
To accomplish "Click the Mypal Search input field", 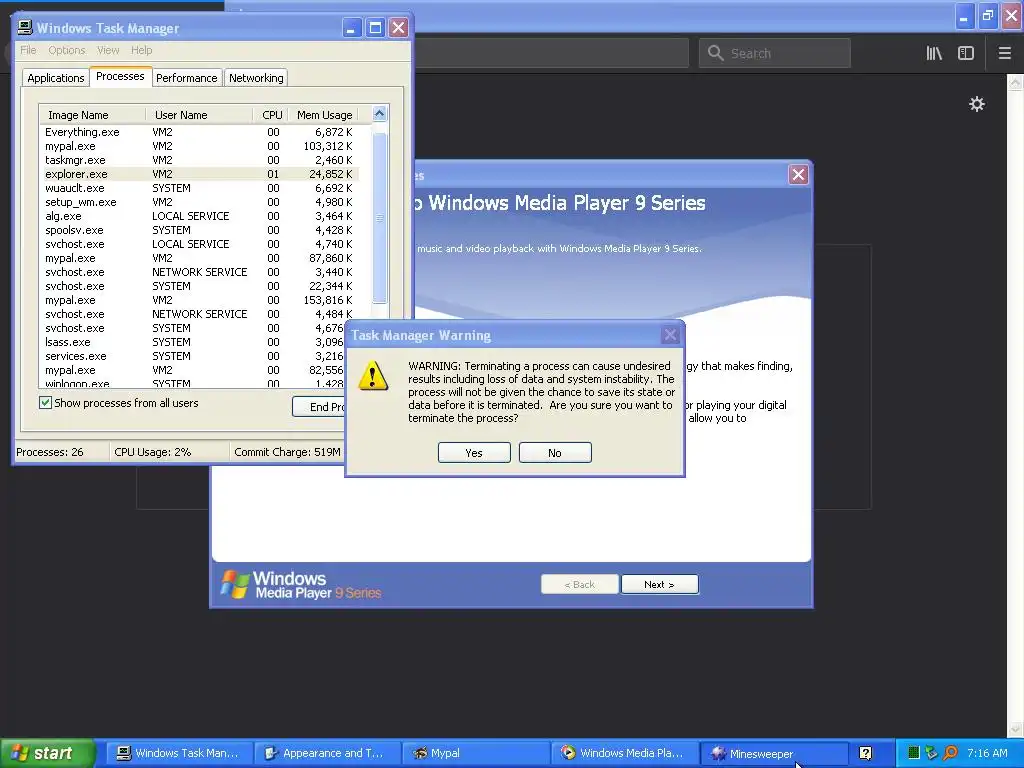I will (x=775, y=53).
